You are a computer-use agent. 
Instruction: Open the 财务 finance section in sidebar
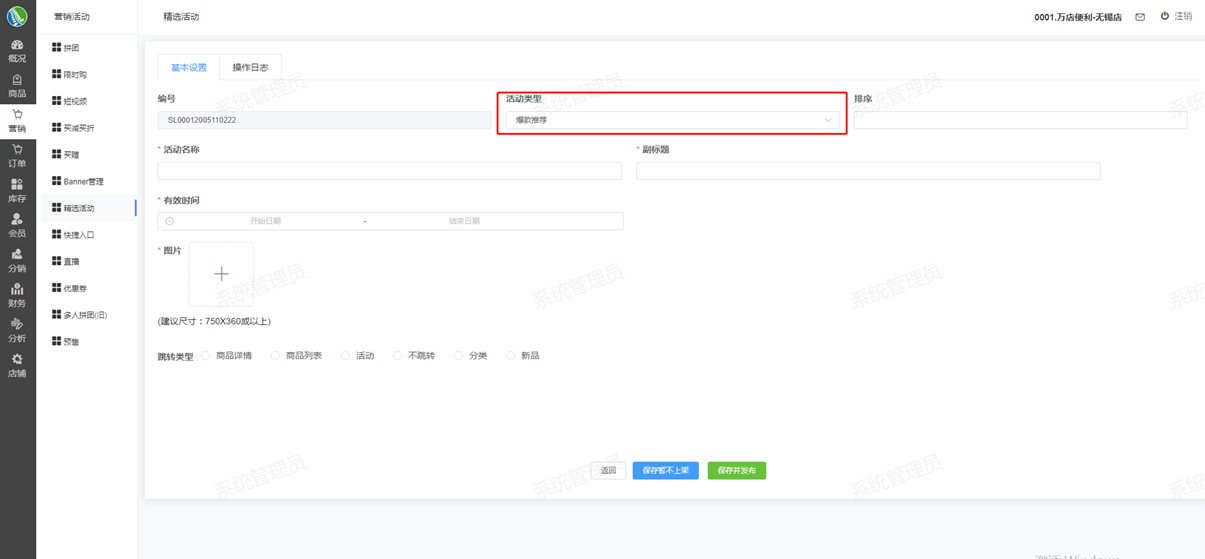[17, 296]
